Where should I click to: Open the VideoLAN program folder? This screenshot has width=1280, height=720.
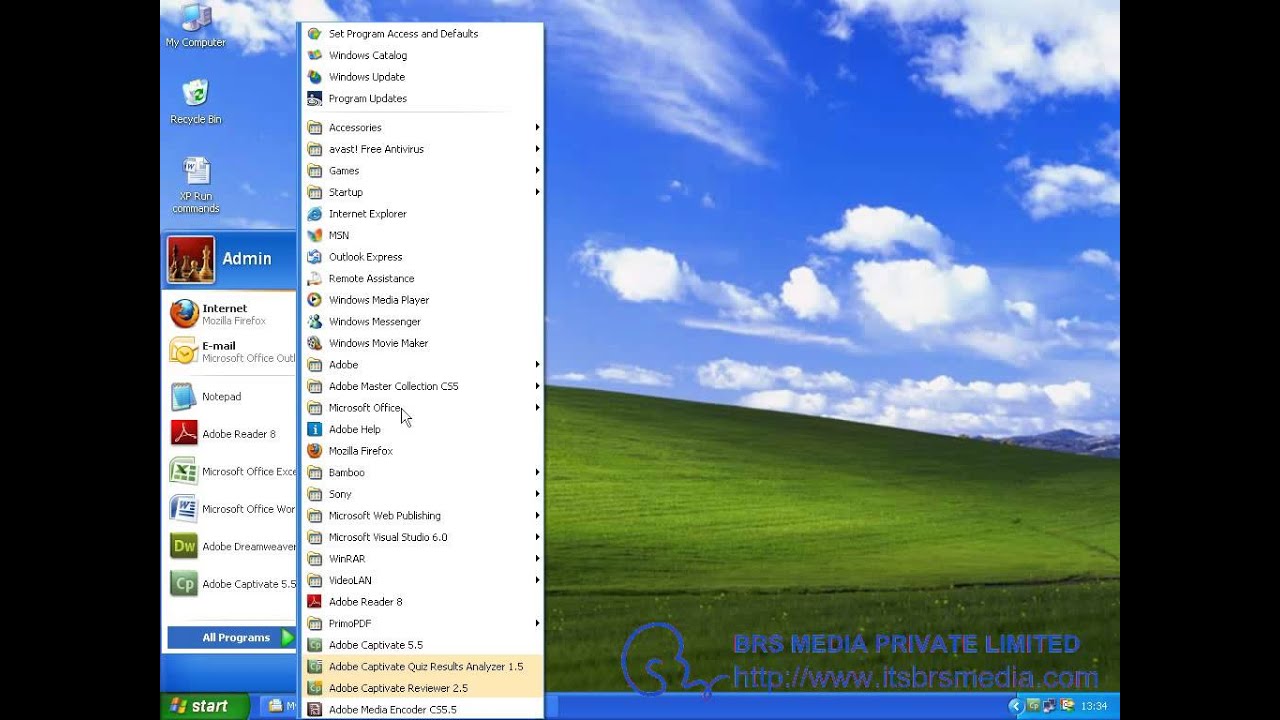[x=422, y=580]
